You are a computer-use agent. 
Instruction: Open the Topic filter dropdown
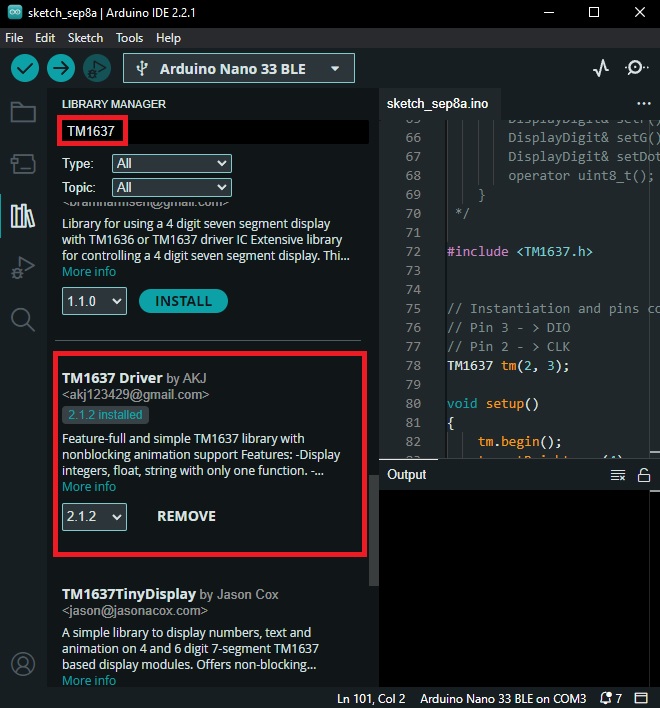(172, 187)
